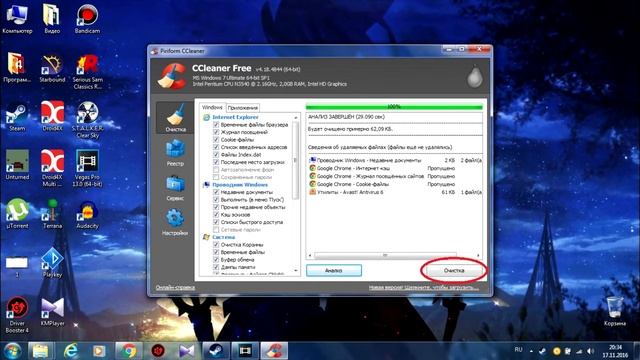Viewport: 640px width, 360px height.
Task: Click the Анализ button
Action: 334,270
